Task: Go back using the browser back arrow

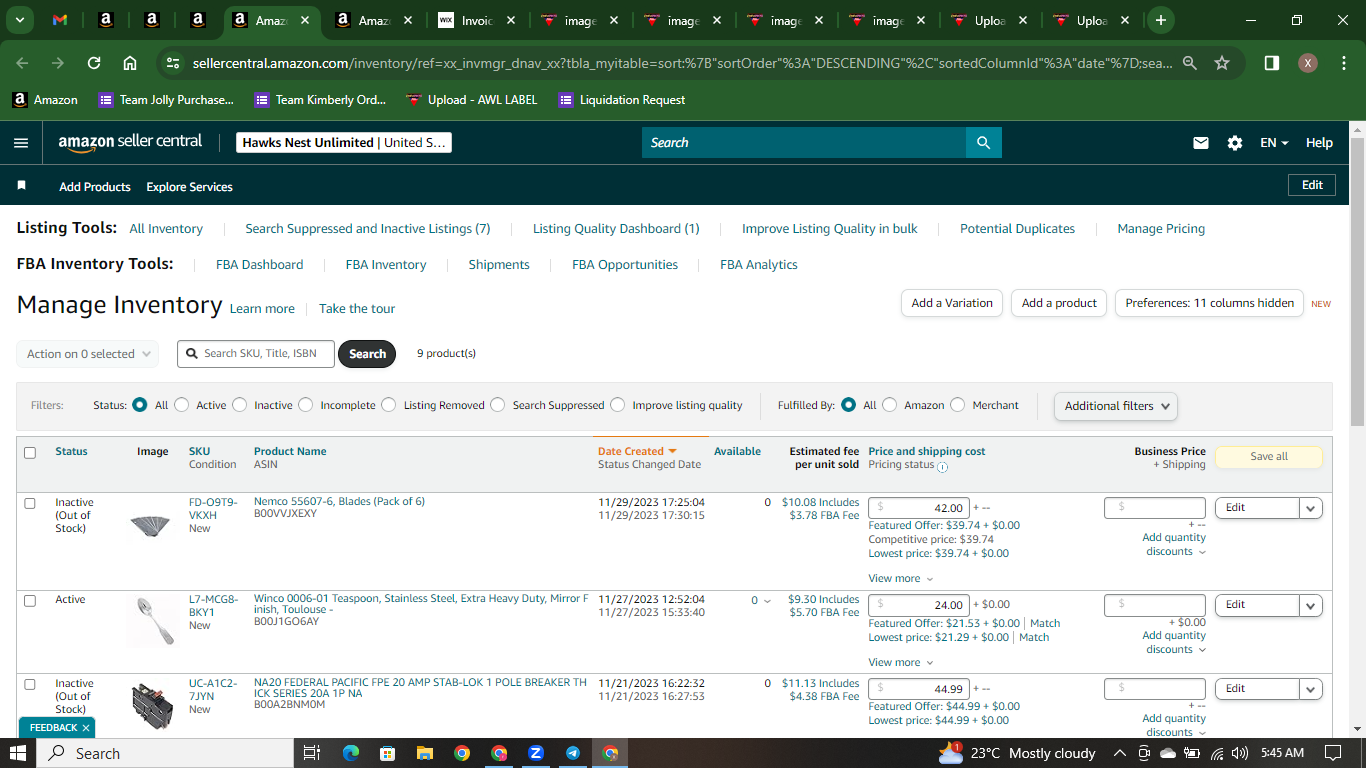Action: click(x=22, y=63)
